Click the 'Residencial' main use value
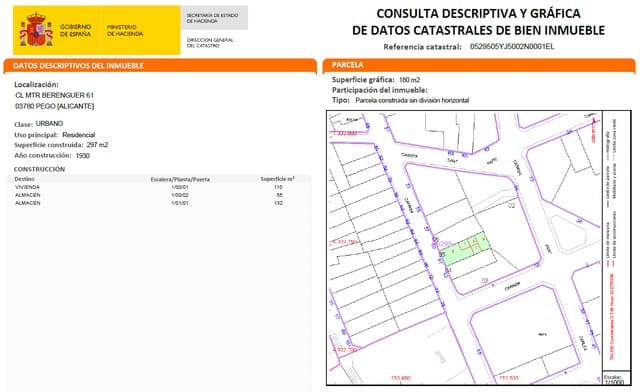640x392 pixels. click(79, 135)
